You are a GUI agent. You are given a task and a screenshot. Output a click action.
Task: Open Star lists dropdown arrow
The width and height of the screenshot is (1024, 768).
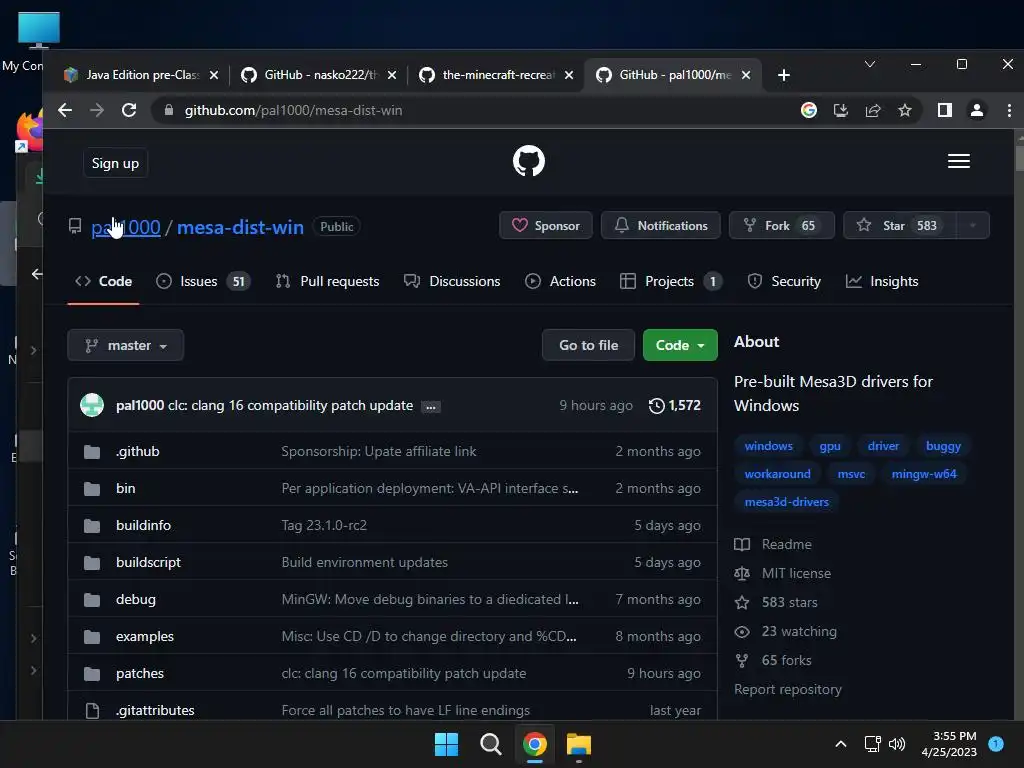pyautogui.click(x=972, y=225)
